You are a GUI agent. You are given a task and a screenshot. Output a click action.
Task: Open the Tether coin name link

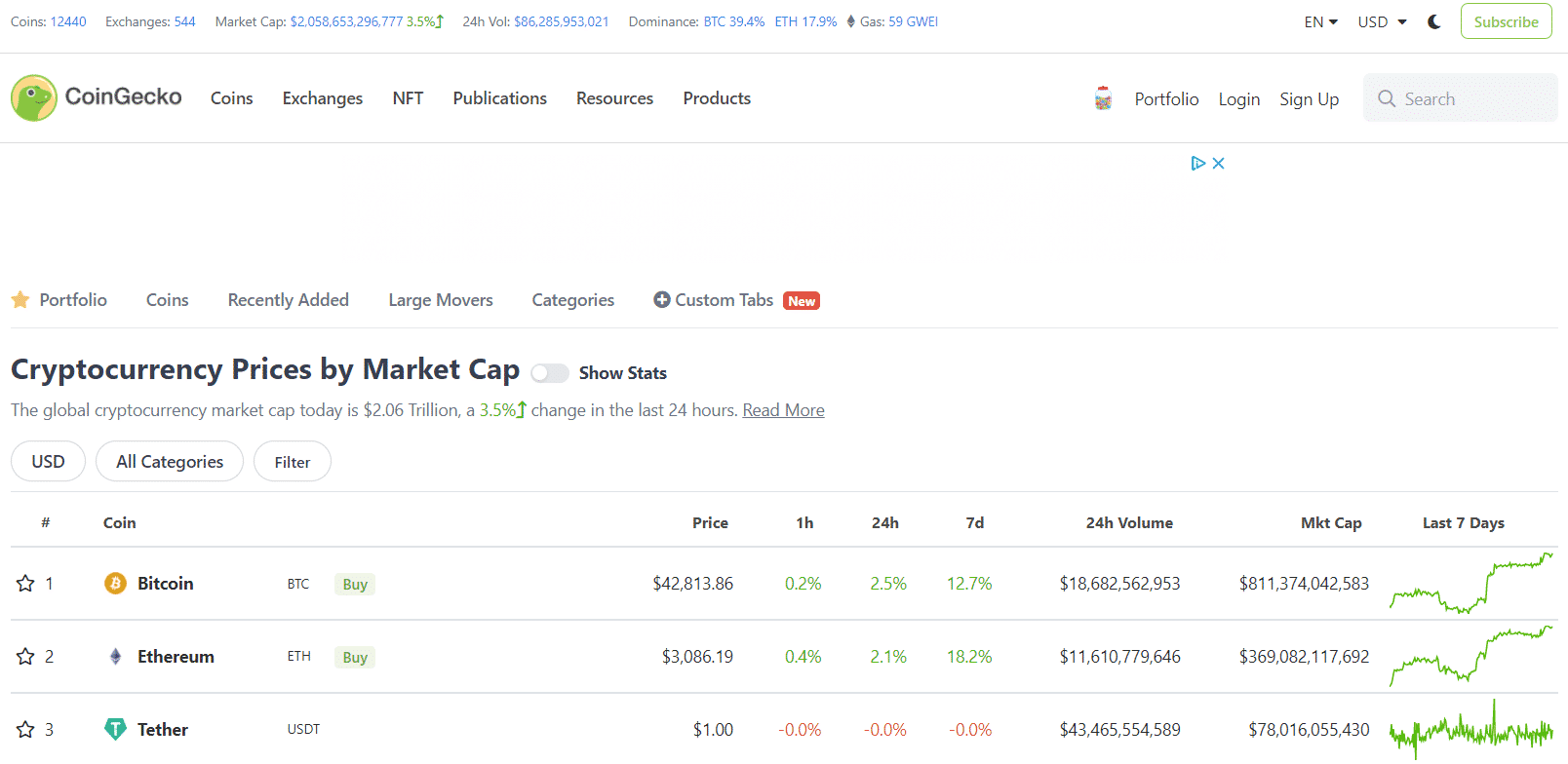163,730
